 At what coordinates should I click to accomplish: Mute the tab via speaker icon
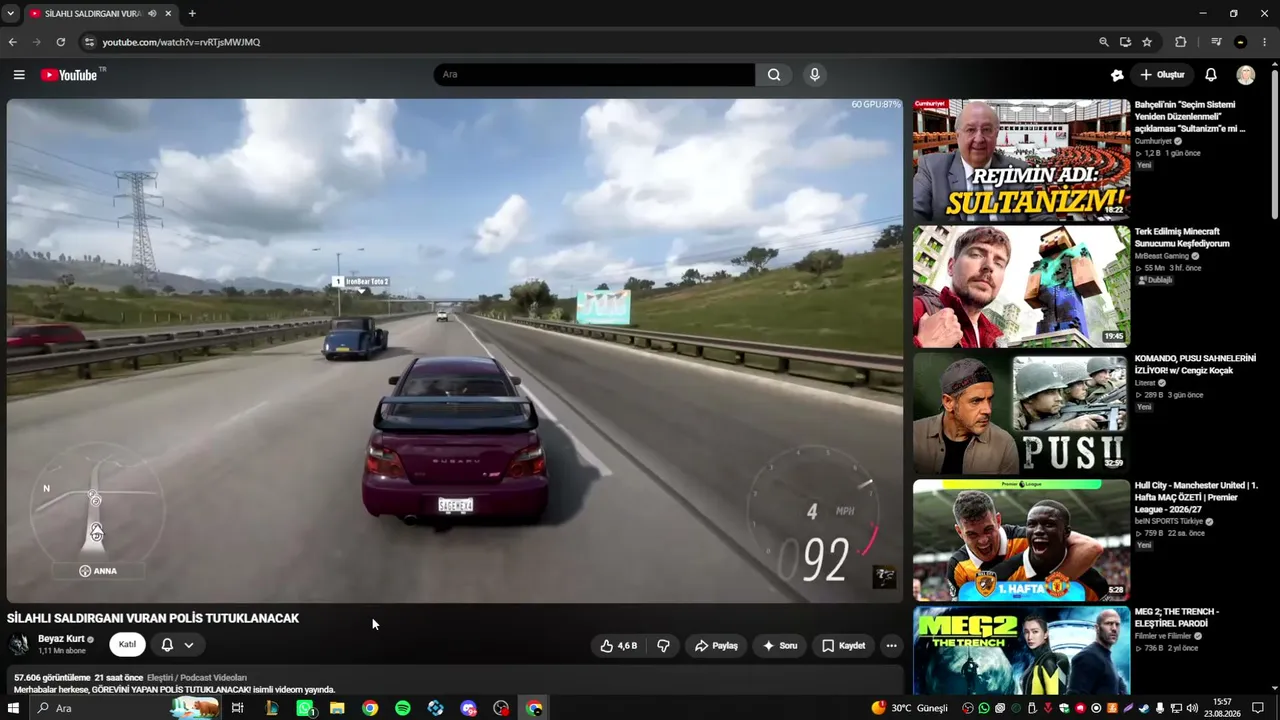[x=152, y=14]
